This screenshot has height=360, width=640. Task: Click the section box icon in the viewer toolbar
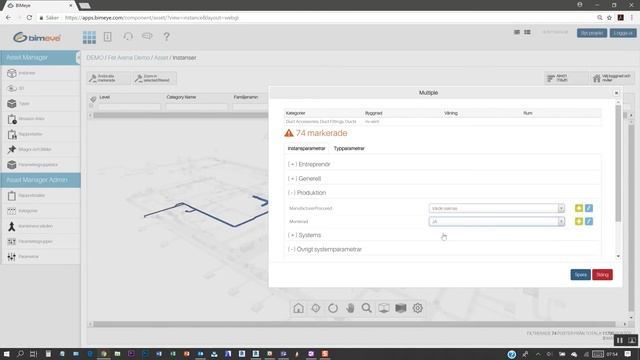(x=401, y=308)
